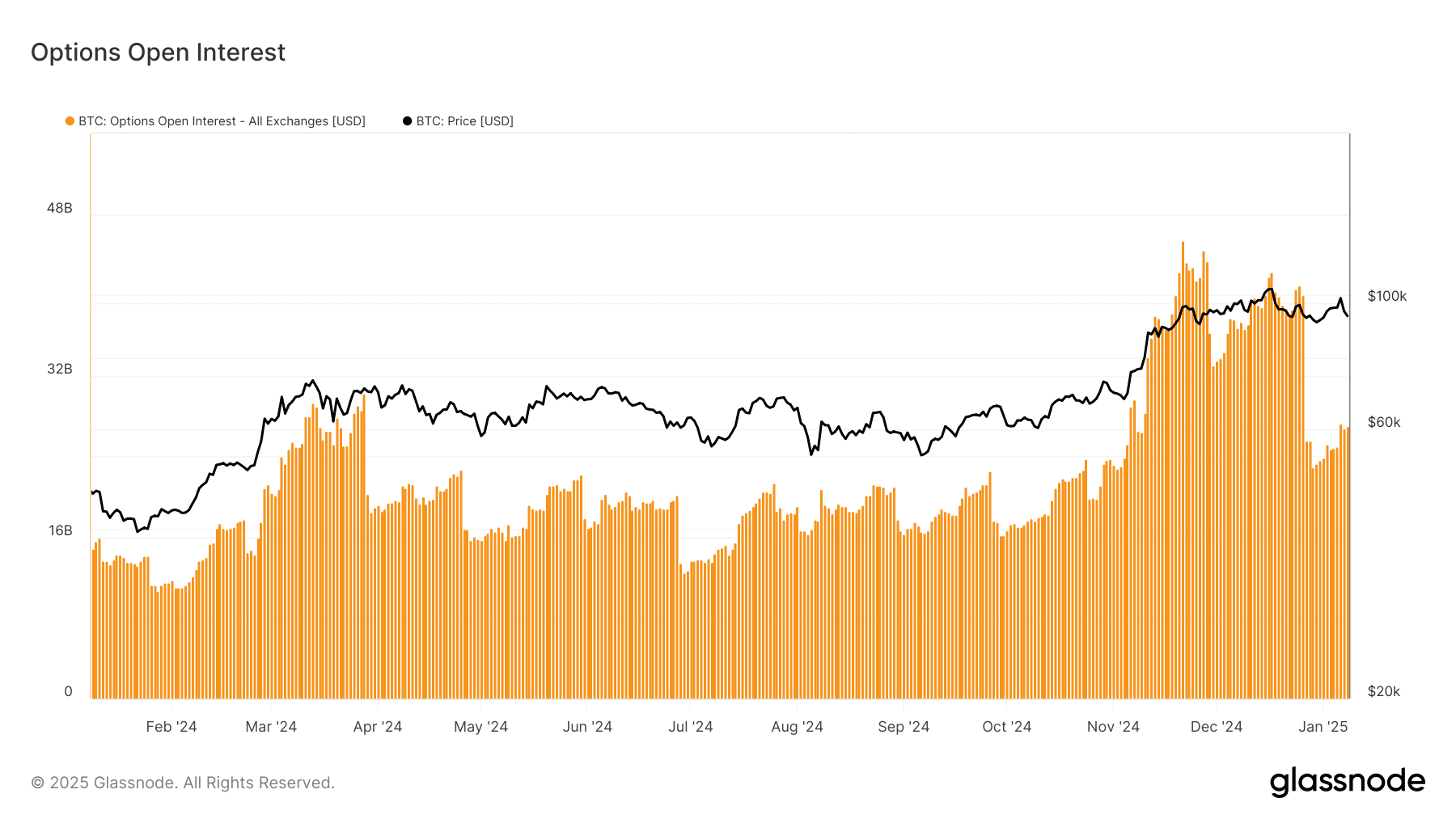Click the $60k price axis label

pos(1383,421)
